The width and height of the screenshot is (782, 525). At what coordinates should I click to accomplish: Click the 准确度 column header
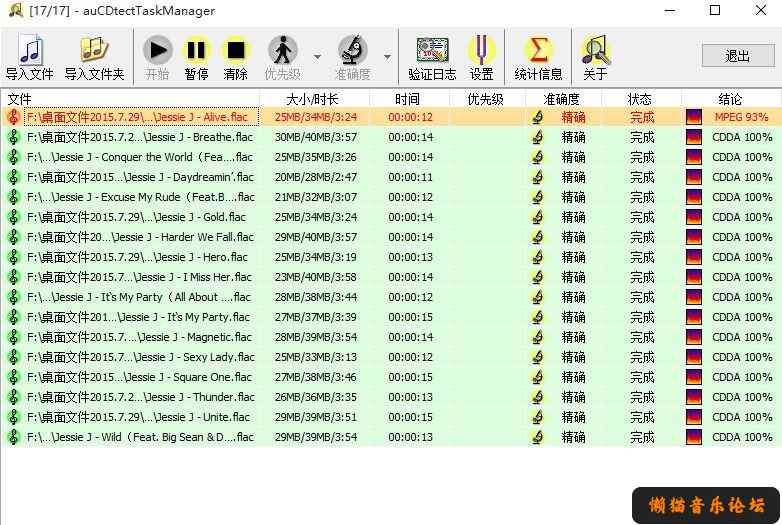tap(563, 99)
